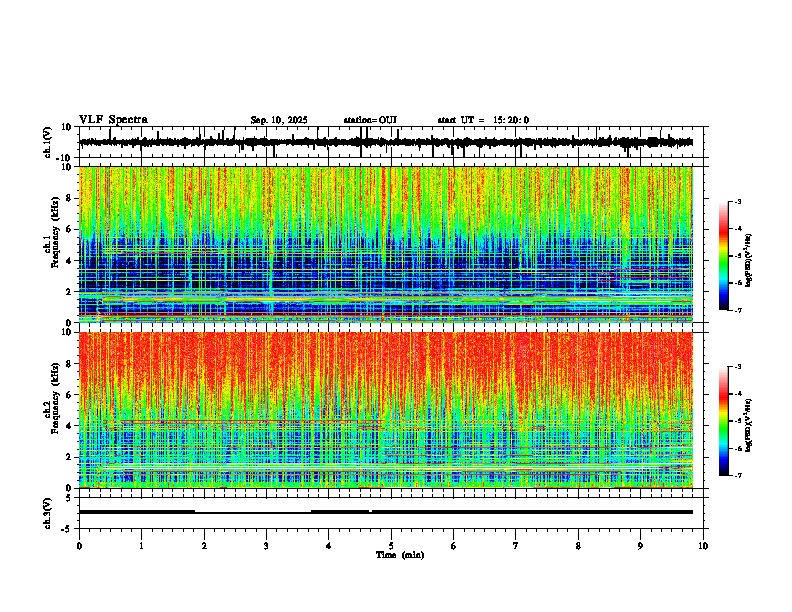Image resolution: width=792 pixels, height=612 pixels.
Task: Click the "5" tick on ch.3(V) axis
Action: (70, 498)
